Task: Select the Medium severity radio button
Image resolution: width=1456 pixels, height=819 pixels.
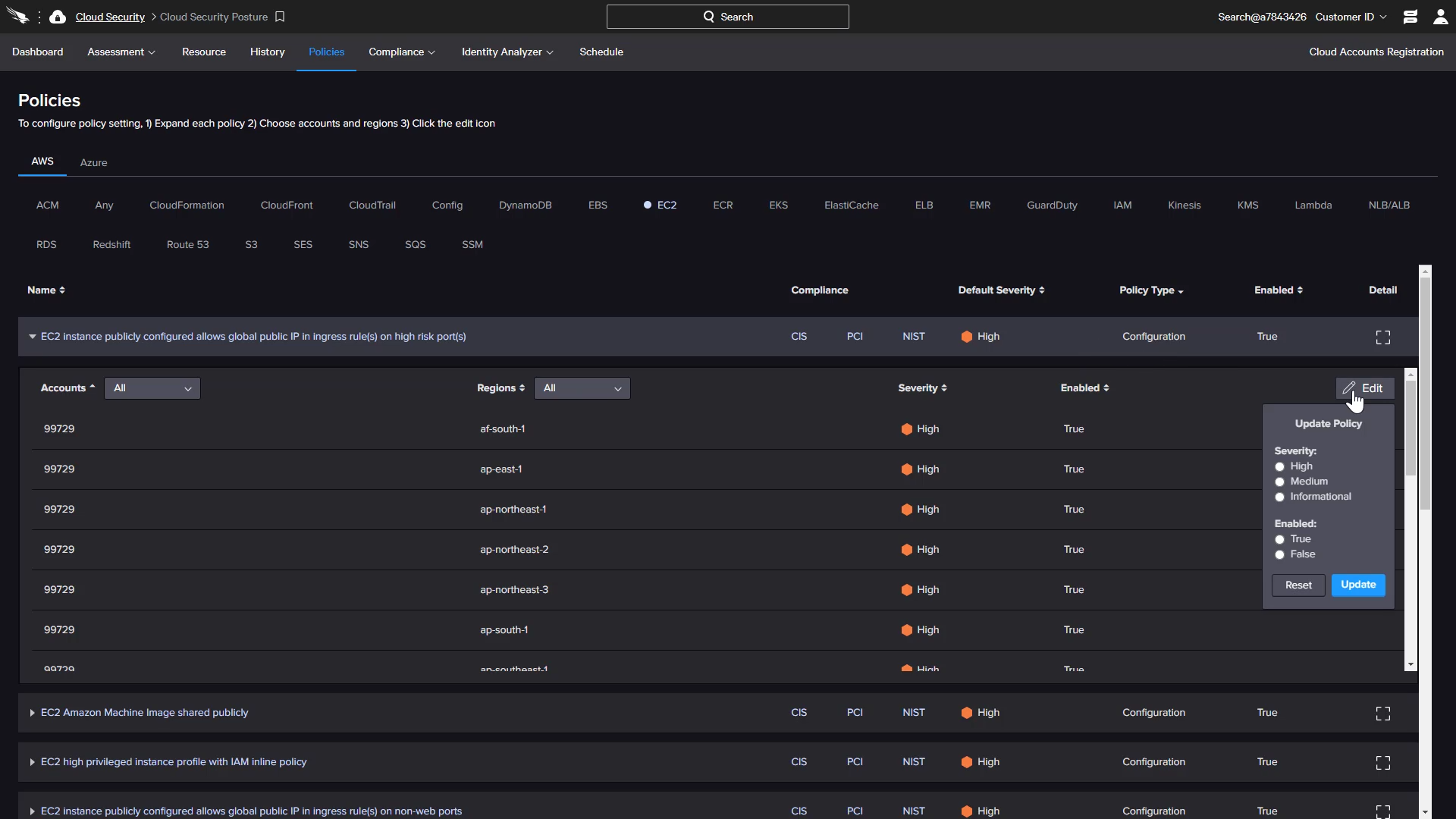Action: pyautogui.click(x=1279, y=481)
